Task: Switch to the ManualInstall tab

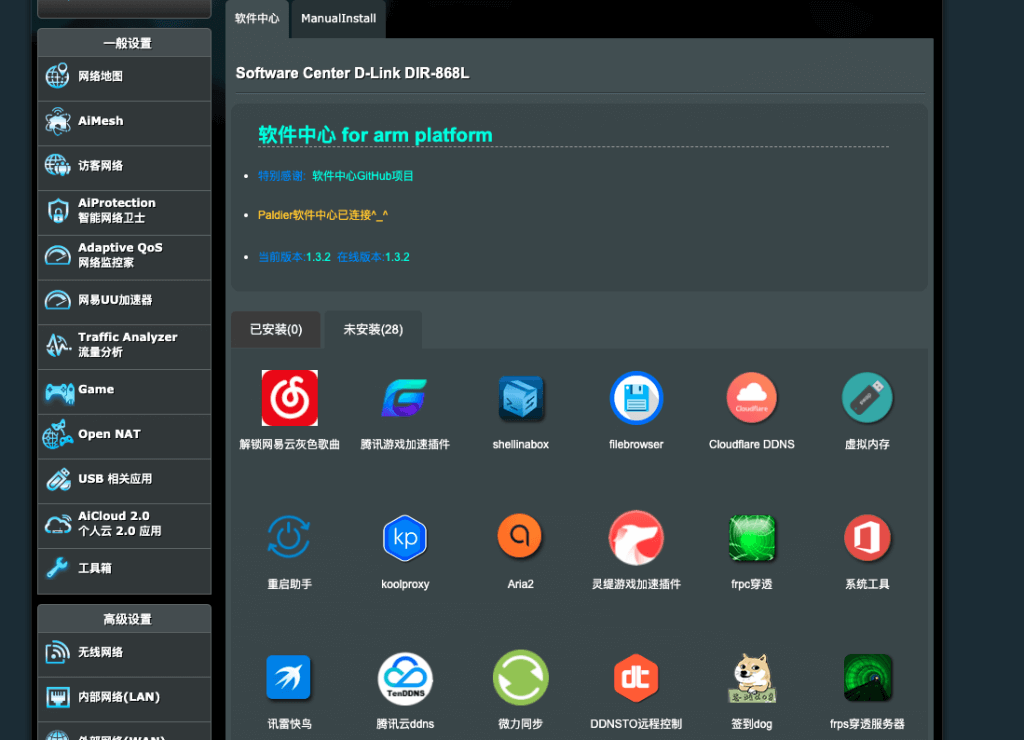Action: (338, 19)
